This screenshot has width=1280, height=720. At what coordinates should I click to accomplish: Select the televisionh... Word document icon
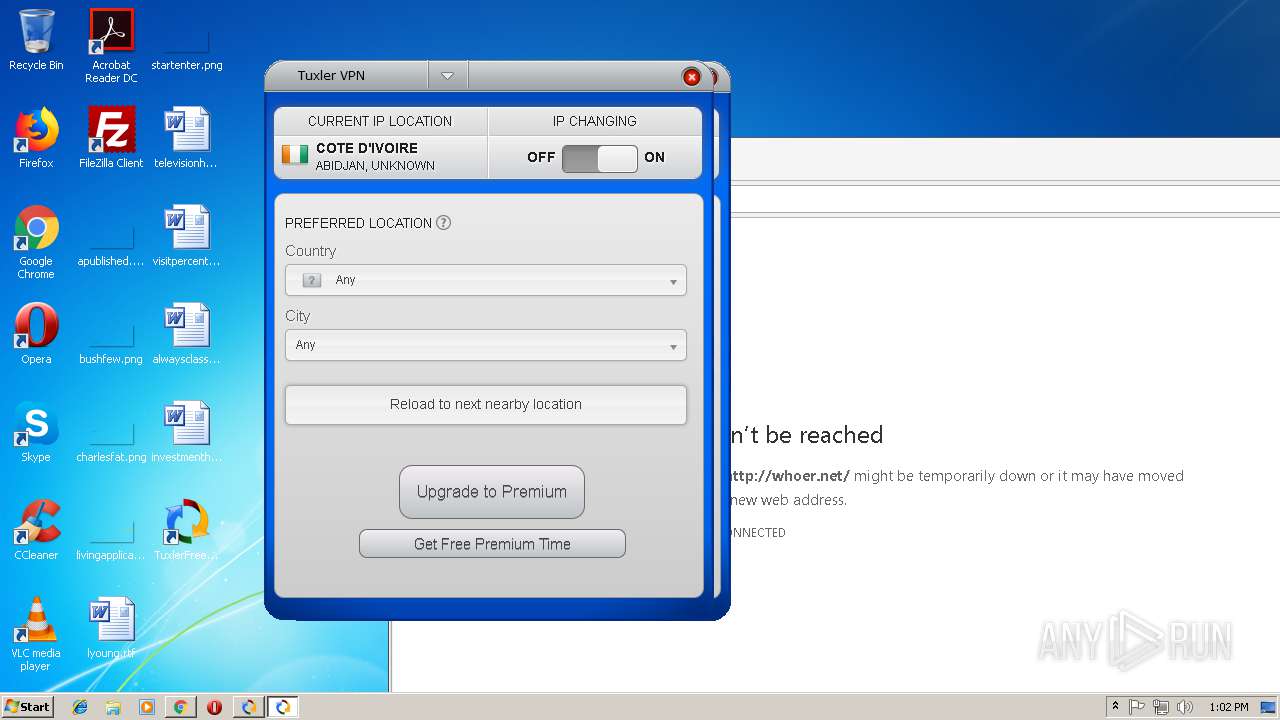(187, 138)
